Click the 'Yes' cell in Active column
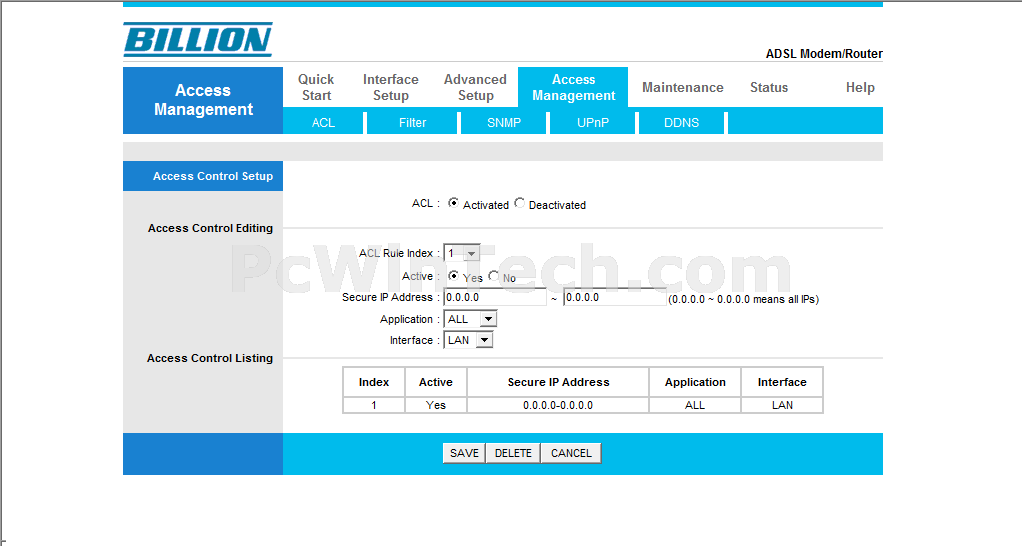 435,405
